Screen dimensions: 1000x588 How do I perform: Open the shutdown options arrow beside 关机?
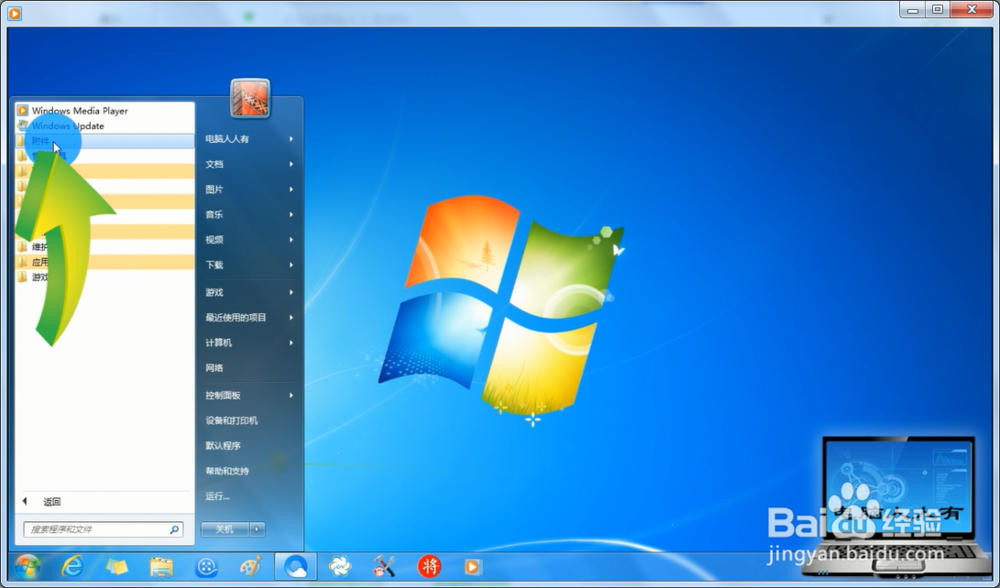(257, 529)
